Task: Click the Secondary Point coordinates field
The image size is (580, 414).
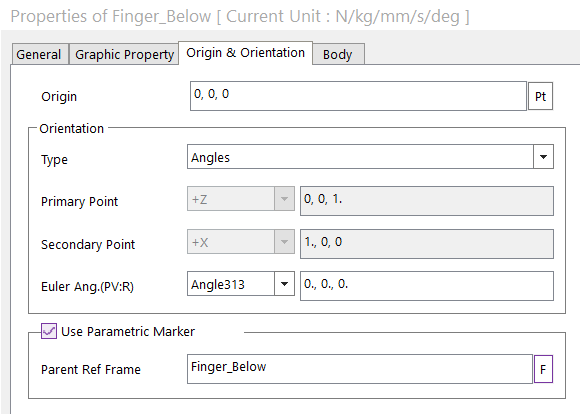Action: coord(427,244)
